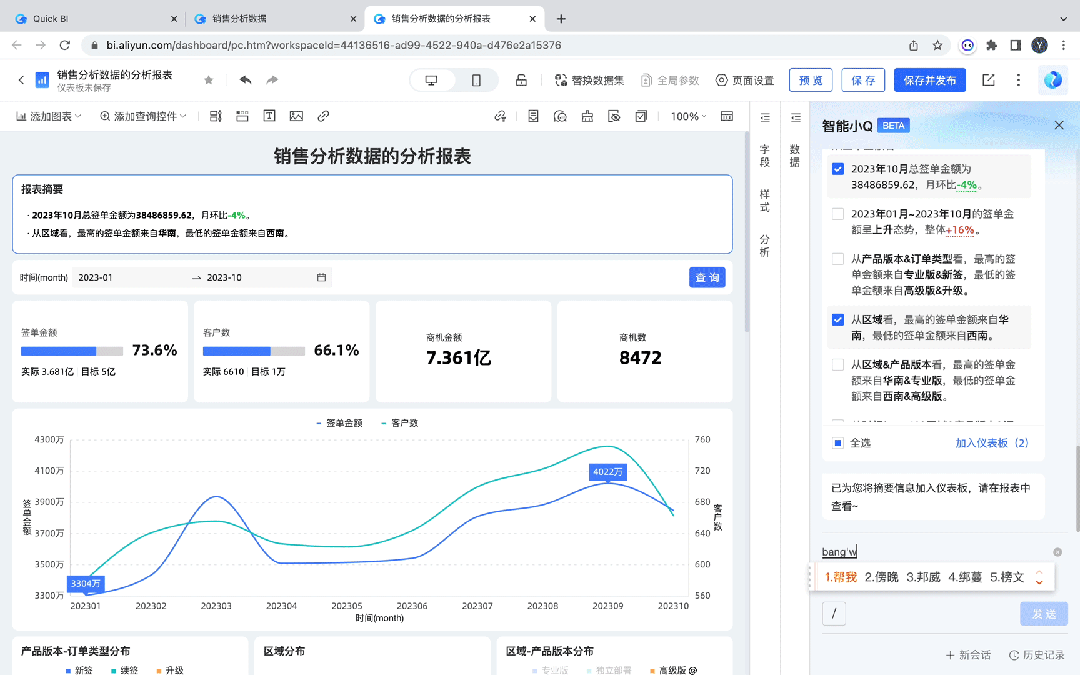Click the layout grid icon after zoom
The image size is (1080, 675).
(727, 116)
